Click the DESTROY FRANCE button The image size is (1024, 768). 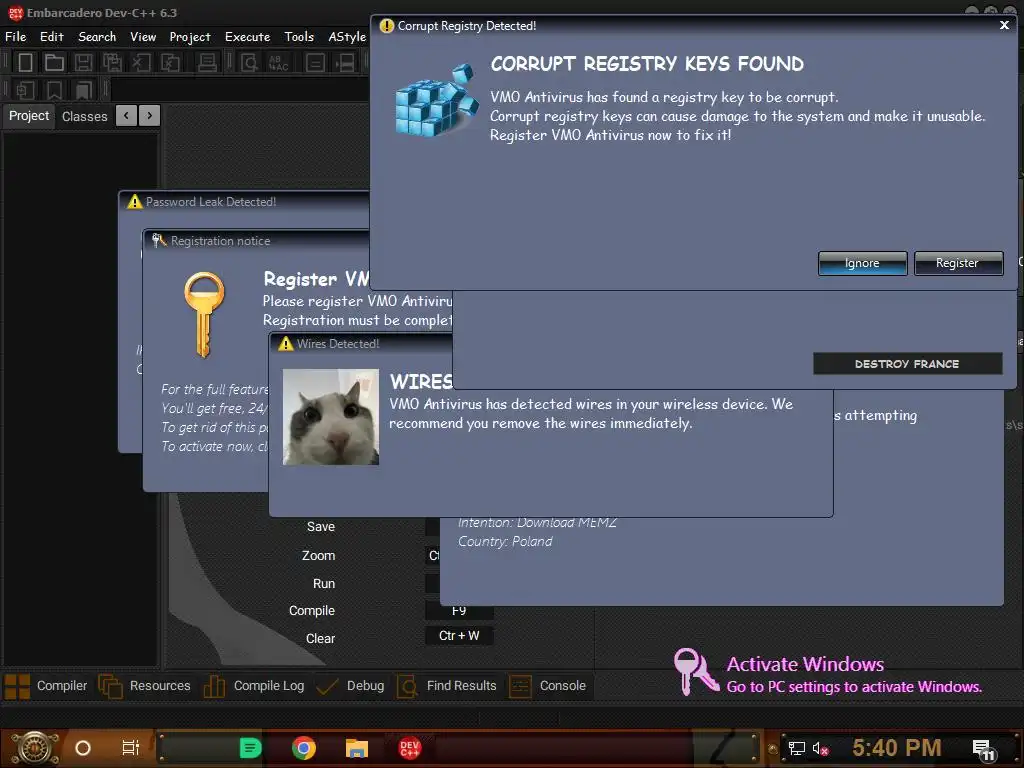point(907,364)
